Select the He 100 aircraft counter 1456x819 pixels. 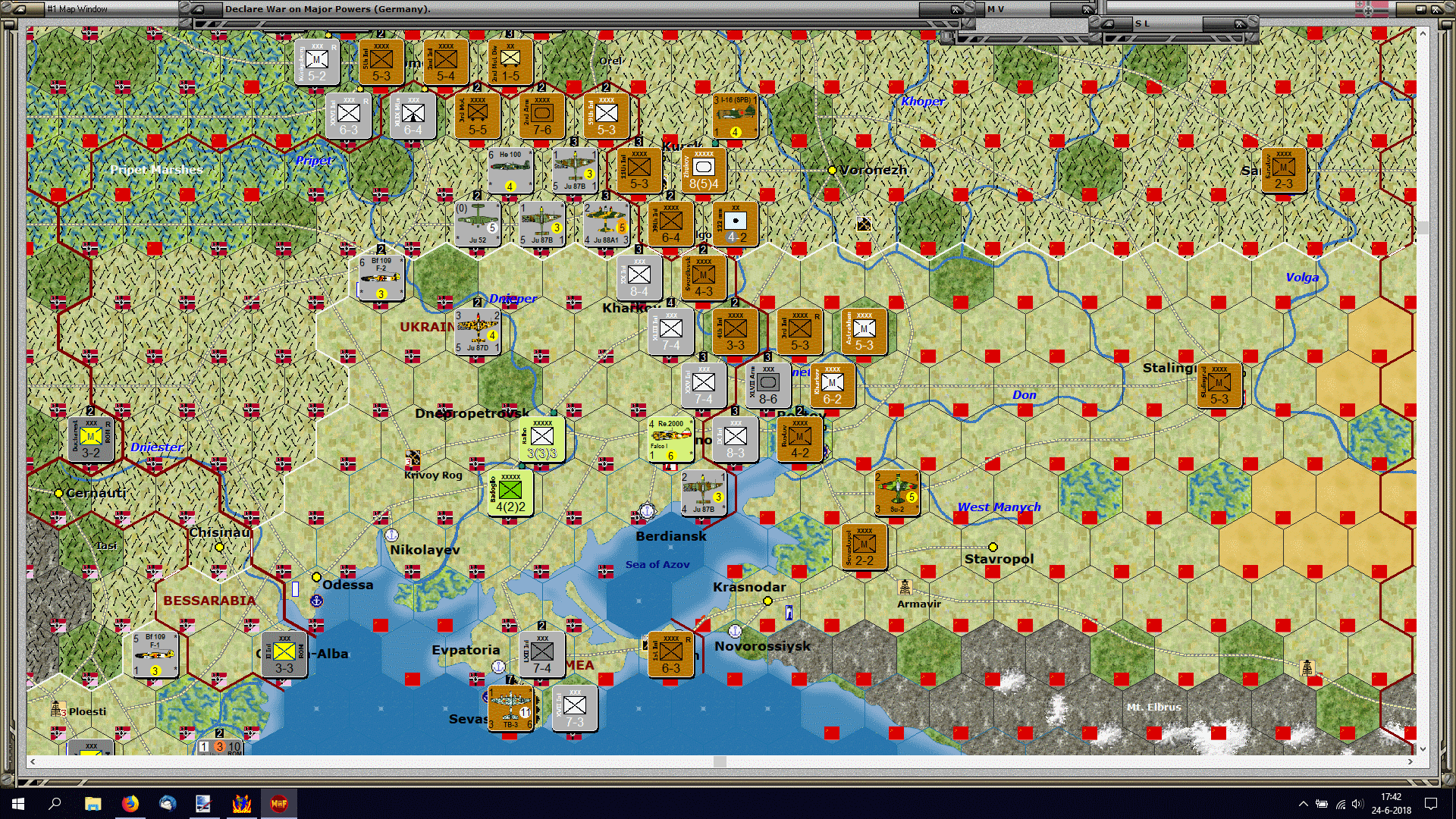pos(510,170)
